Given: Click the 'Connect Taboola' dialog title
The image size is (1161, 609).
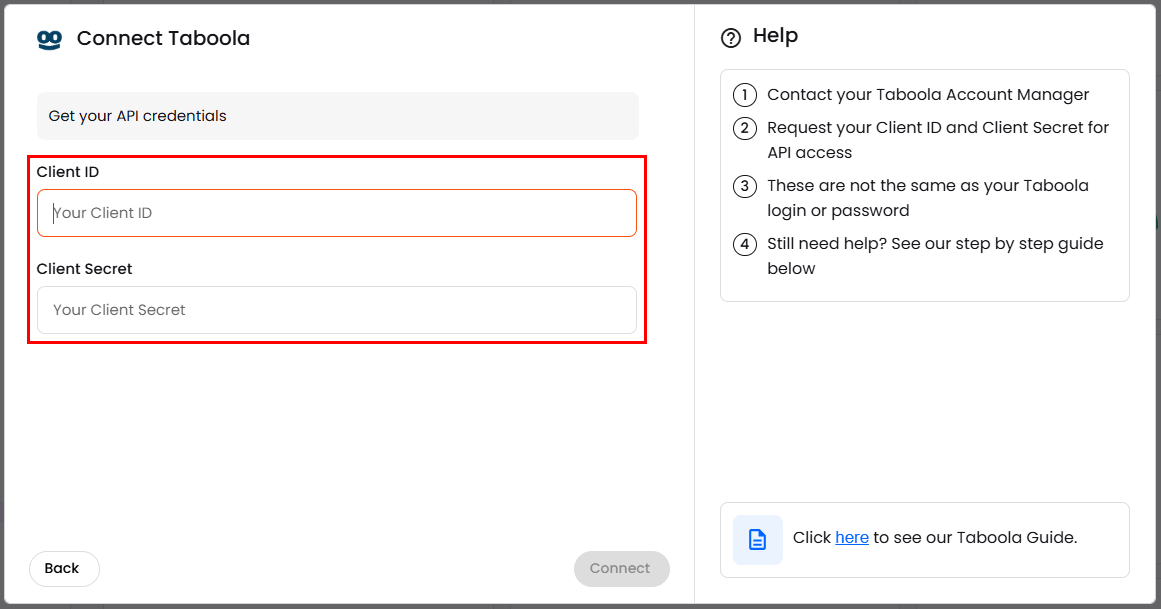Looking at the screenshot, I should 163,39.
